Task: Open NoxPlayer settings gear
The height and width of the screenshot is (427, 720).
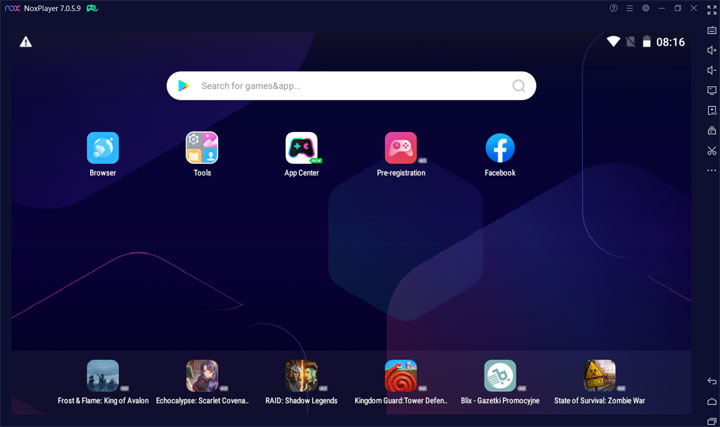Action: [x=646, y=8]
